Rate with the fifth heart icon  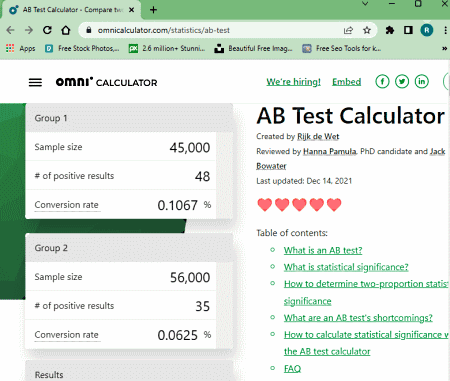point(334,205)
